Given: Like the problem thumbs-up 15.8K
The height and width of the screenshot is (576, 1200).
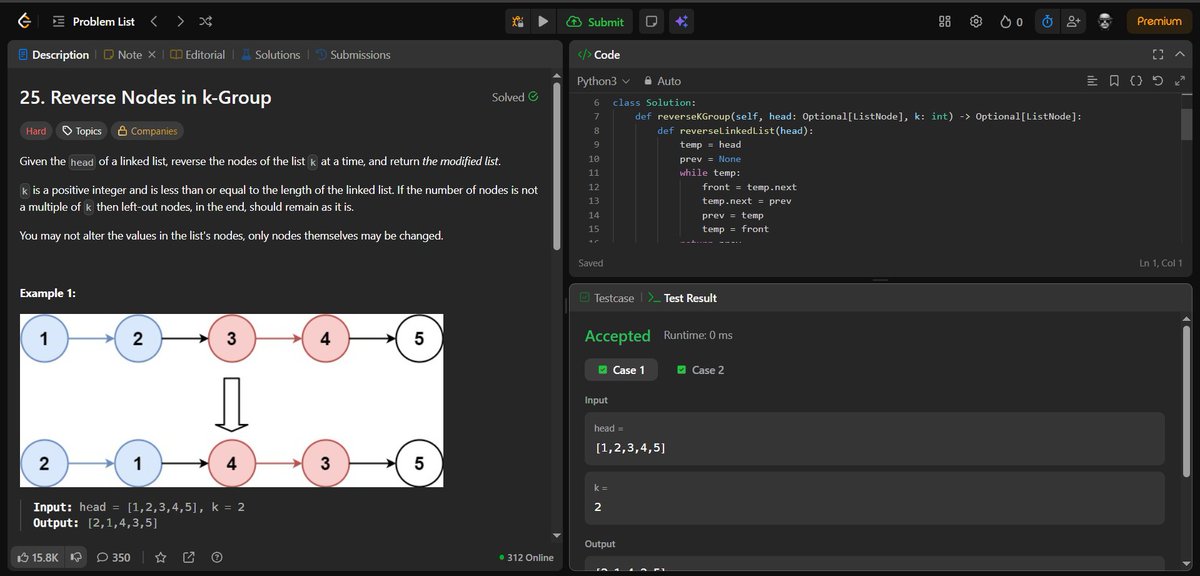Looking at the screenshot, I should (37, 557).
